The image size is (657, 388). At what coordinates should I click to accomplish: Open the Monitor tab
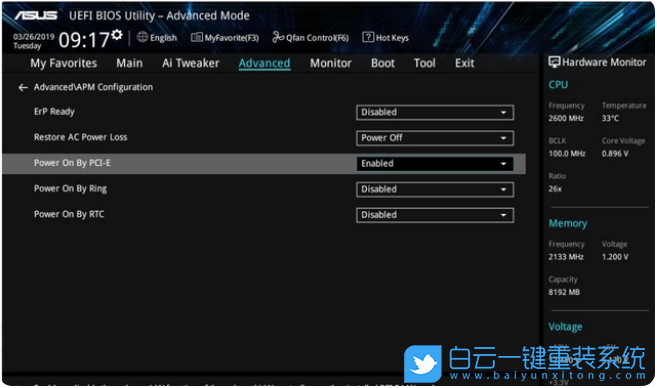331,63
